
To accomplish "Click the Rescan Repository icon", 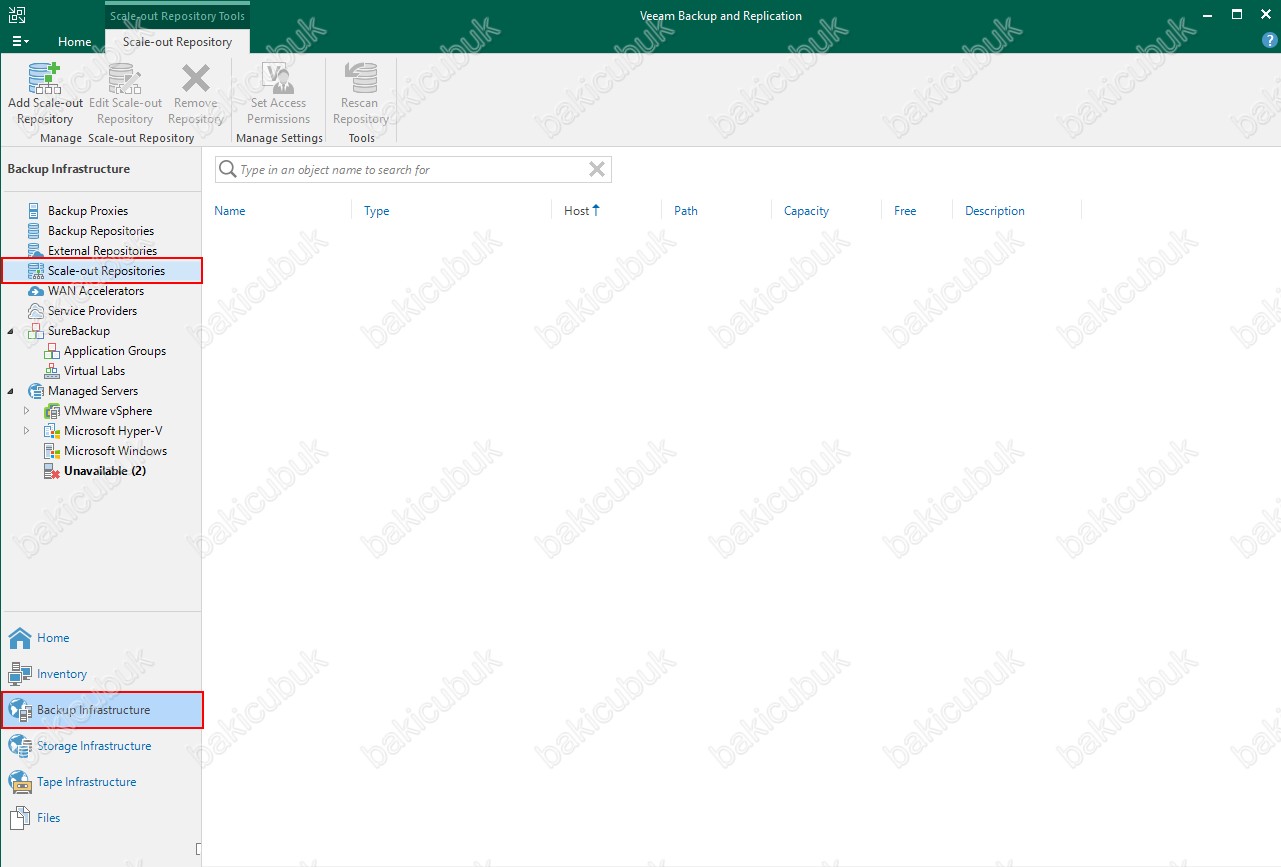I will (360, 78).
